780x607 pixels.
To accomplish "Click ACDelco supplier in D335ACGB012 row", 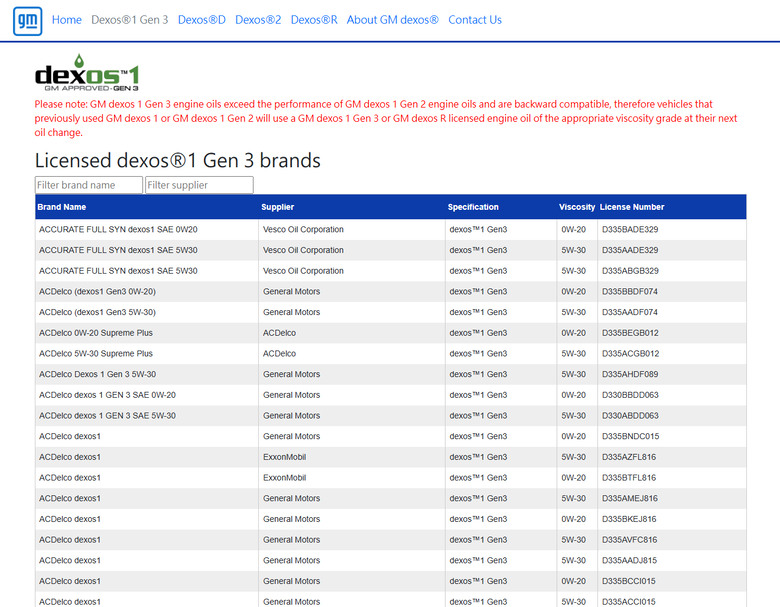I will click(279, 354).
